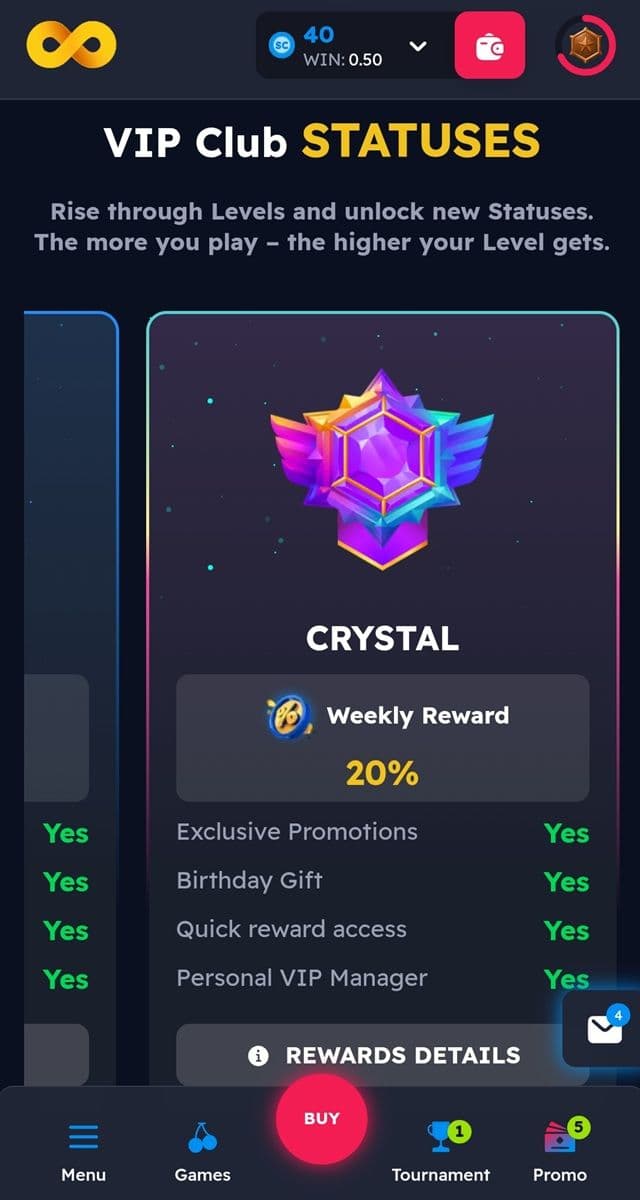Expand the coin balance dropdown chevron

click(419, 46)
